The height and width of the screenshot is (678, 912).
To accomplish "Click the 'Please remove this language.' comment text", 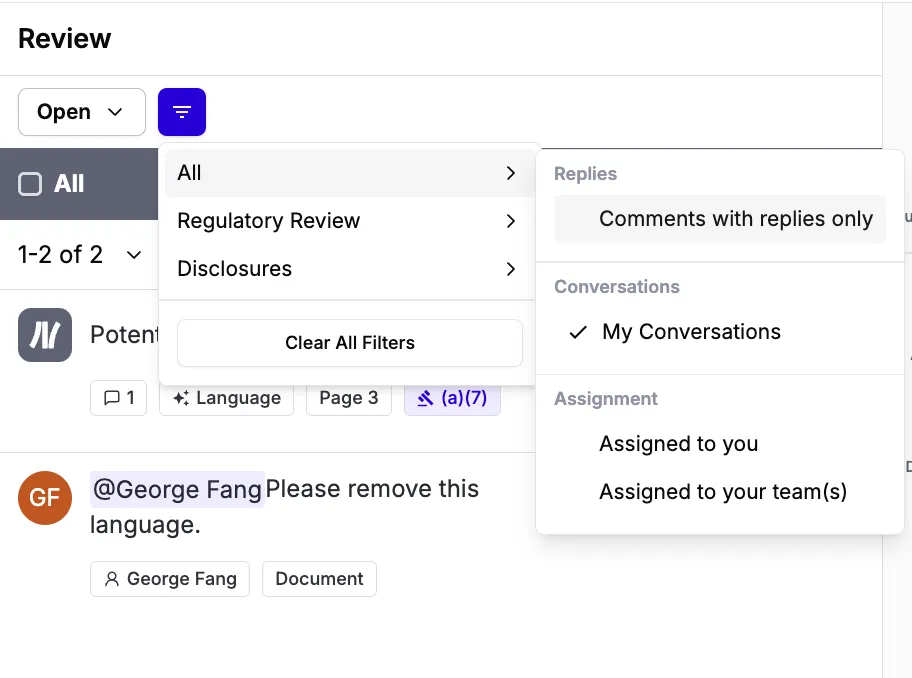I will click(284, 507).
